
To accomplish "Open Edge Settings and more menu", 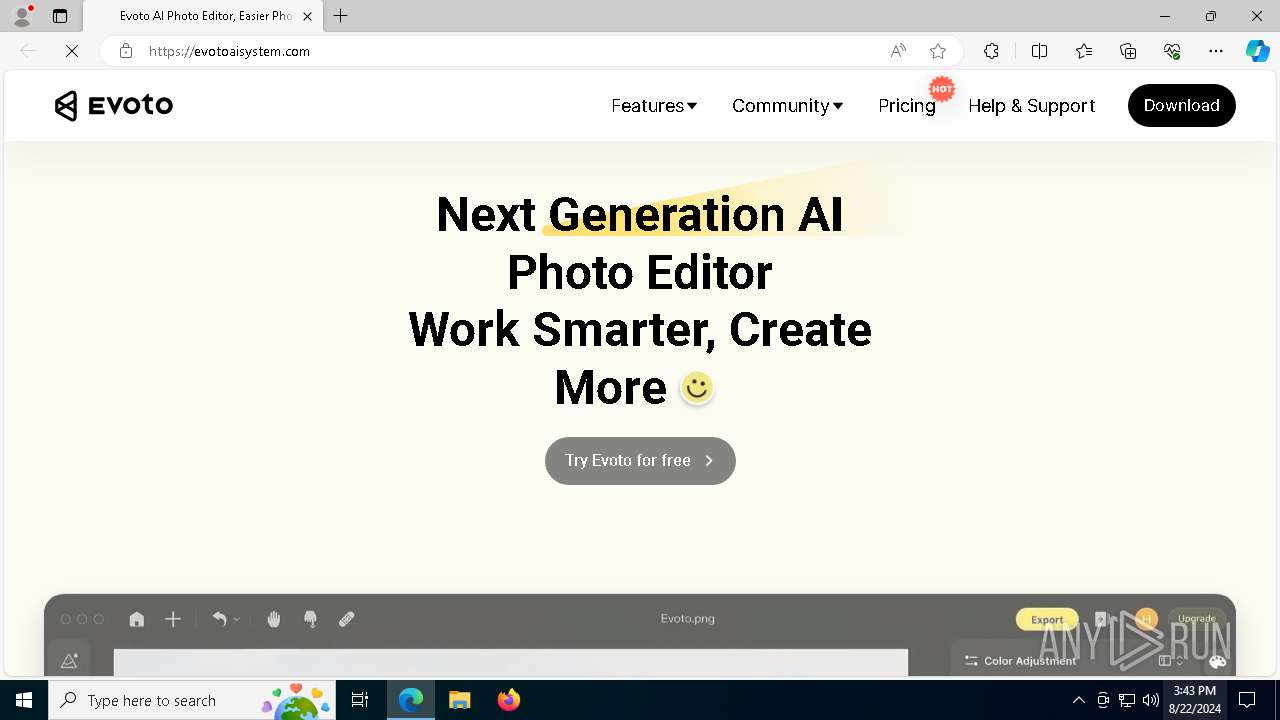I will (x=1216, y=51).
